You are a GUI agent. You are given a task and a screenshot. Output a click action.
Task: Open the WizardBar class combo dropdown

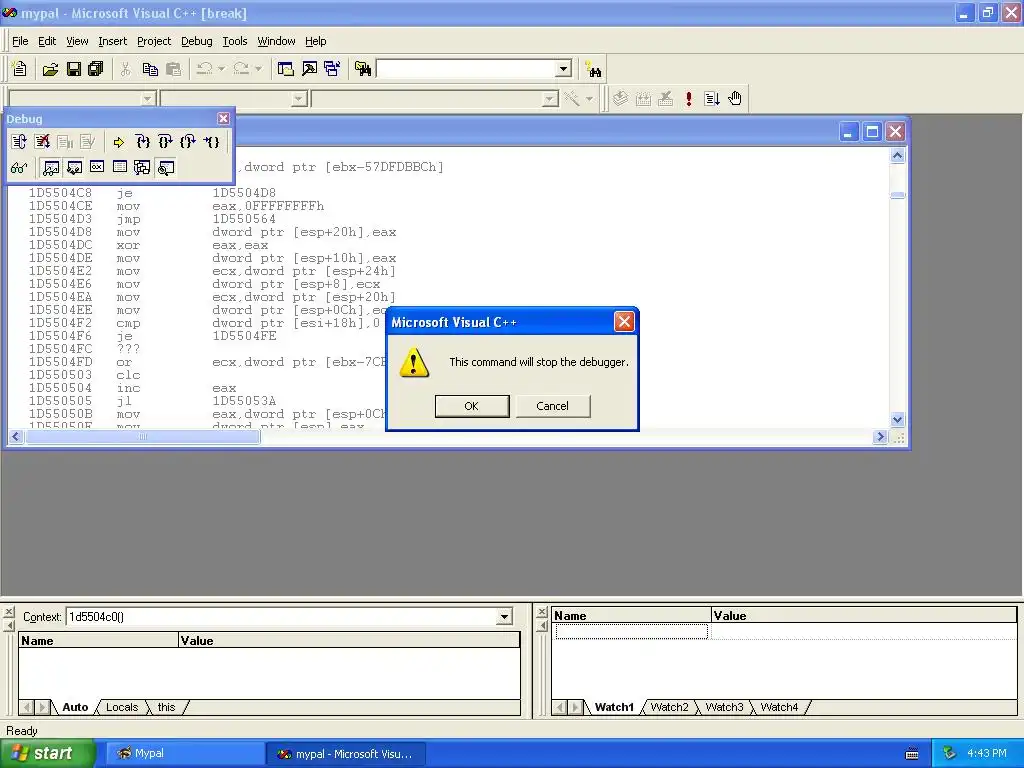[148, 99]
